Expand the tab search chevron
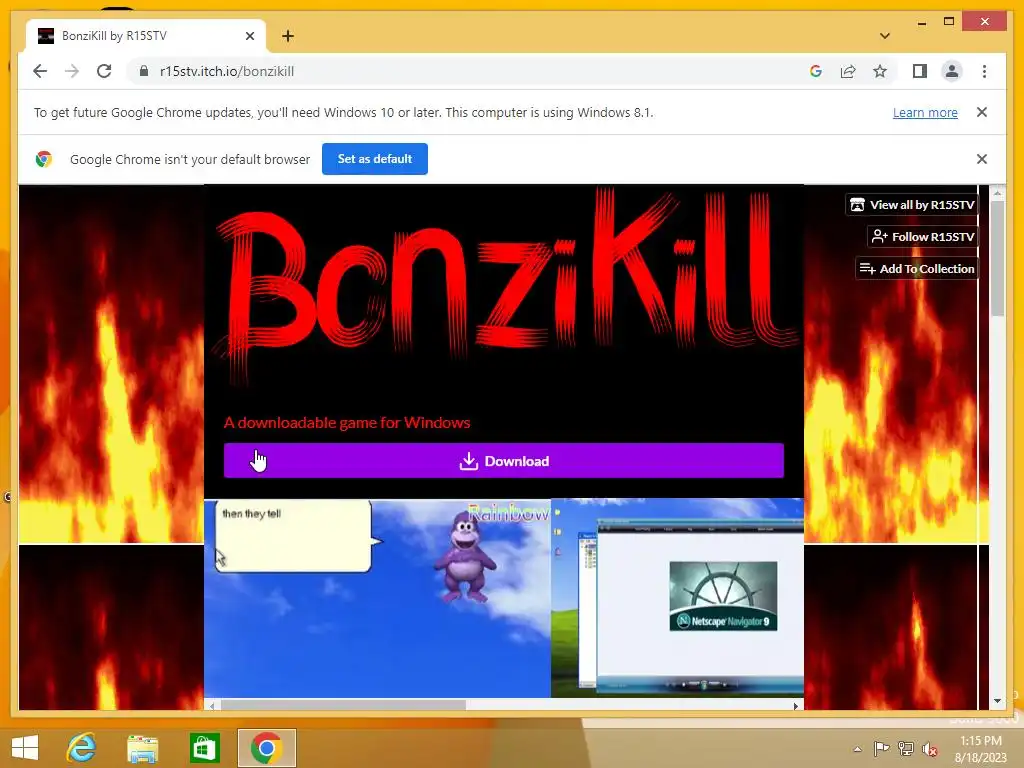This screenshot has width=1024, height=768. point(885,36)
